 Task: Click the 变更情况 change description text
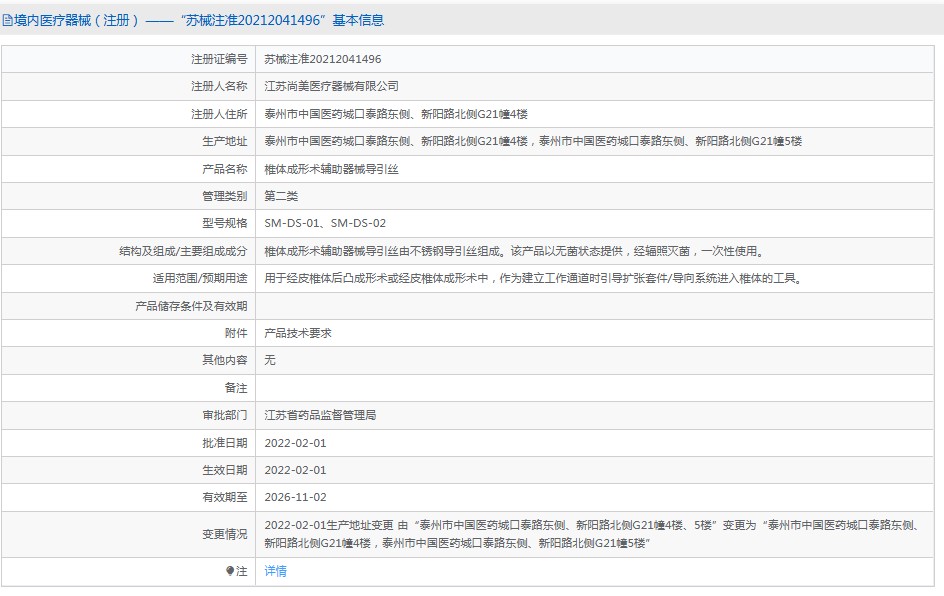pos(590,533)
